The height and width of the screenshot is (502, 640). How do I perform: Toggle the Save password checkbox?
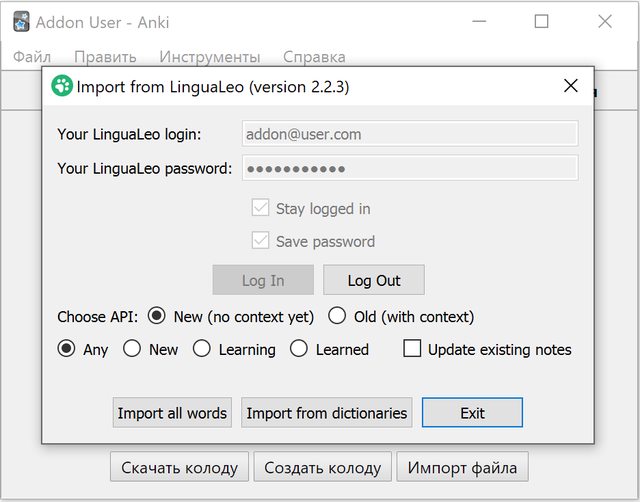tap(260, 240)
